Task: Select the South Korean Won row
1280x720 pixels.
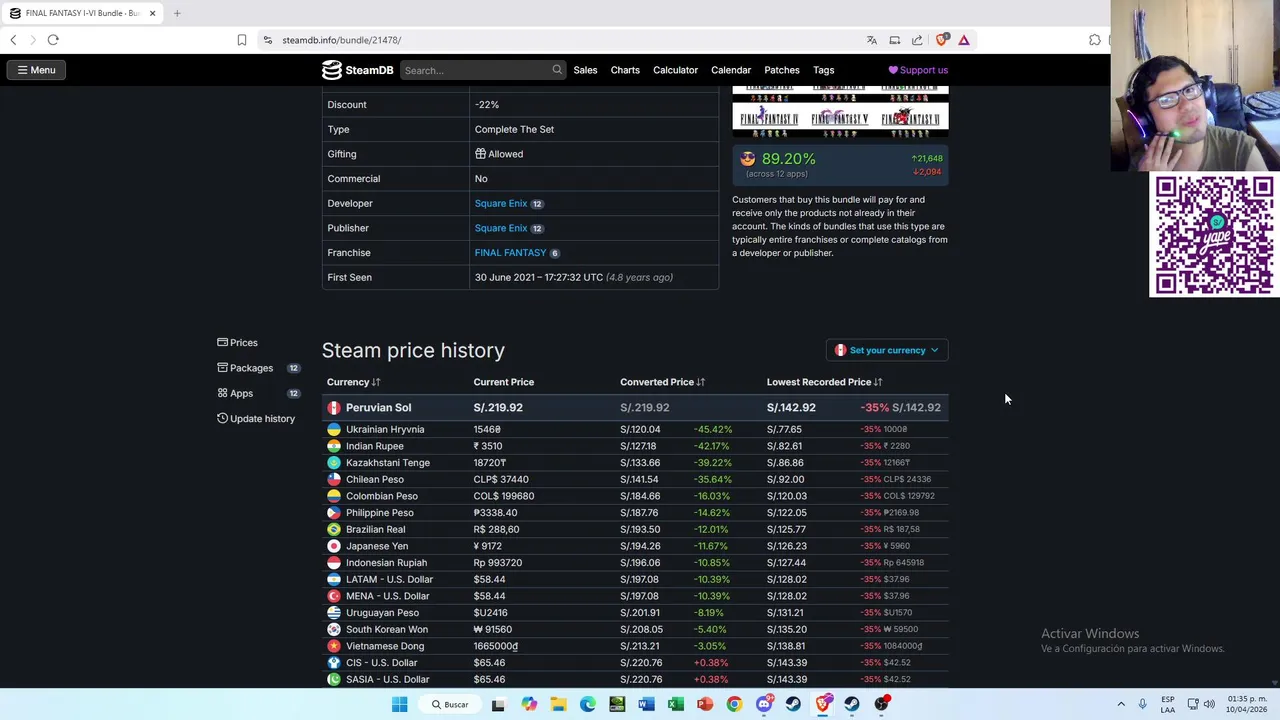Action: pos(634,629)
